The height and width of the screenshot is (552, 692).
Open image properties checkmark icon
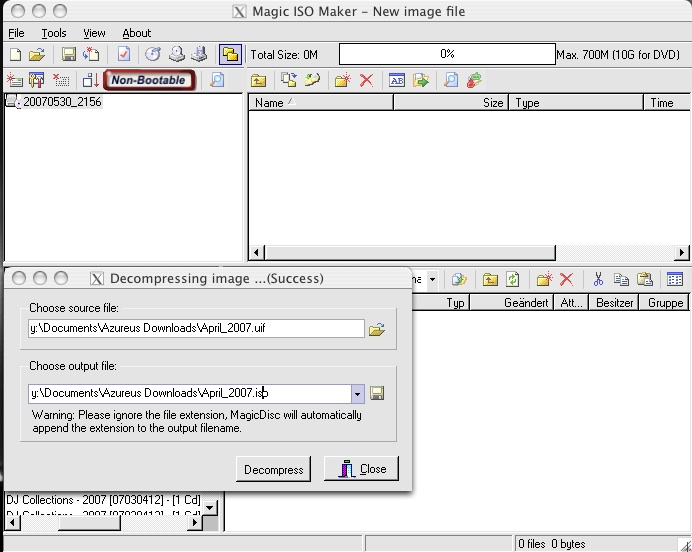point(124,54)
